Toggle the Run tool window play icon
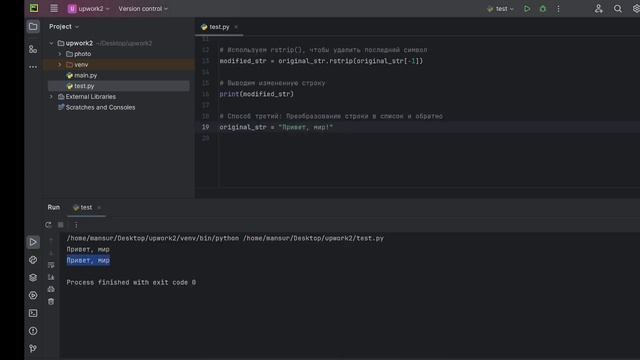The height and width of the screenshot is (360, 640). click(33, 242)
